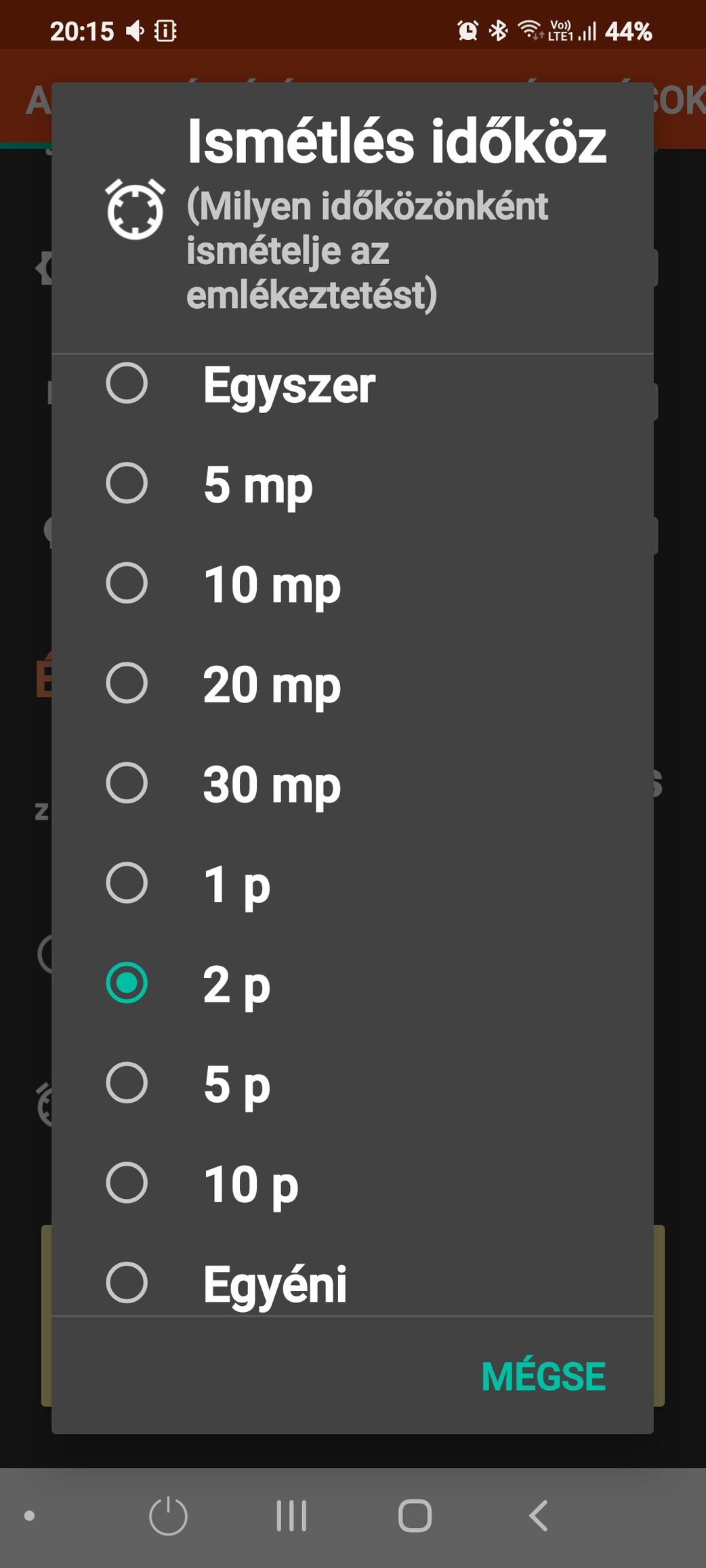Viewport: 706px width, 1568px height.
Task: Tap the power icon in navigation bar
Action: 168,1516
